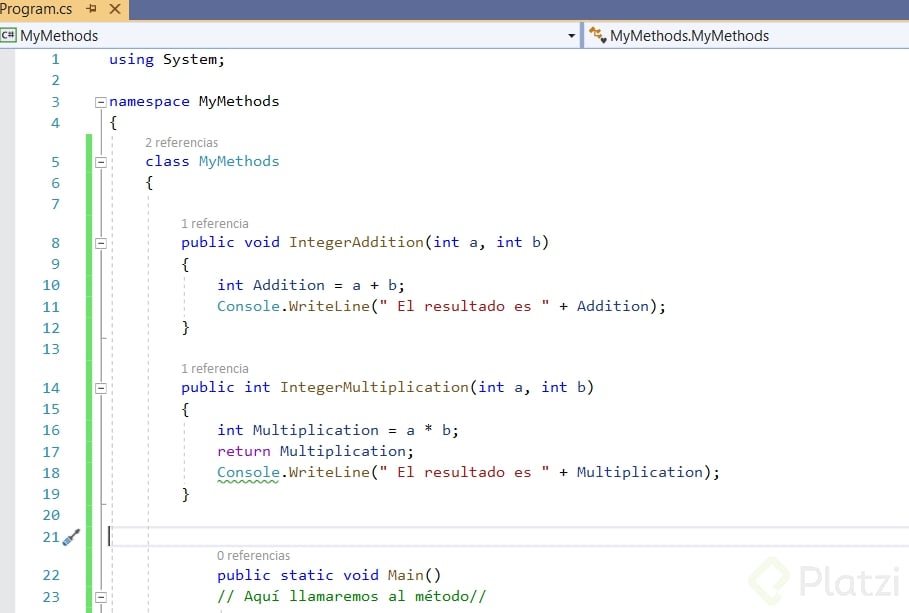Click 'System' on line 1
The height and width of the screenshot is (613, 909).
point(190,60)
